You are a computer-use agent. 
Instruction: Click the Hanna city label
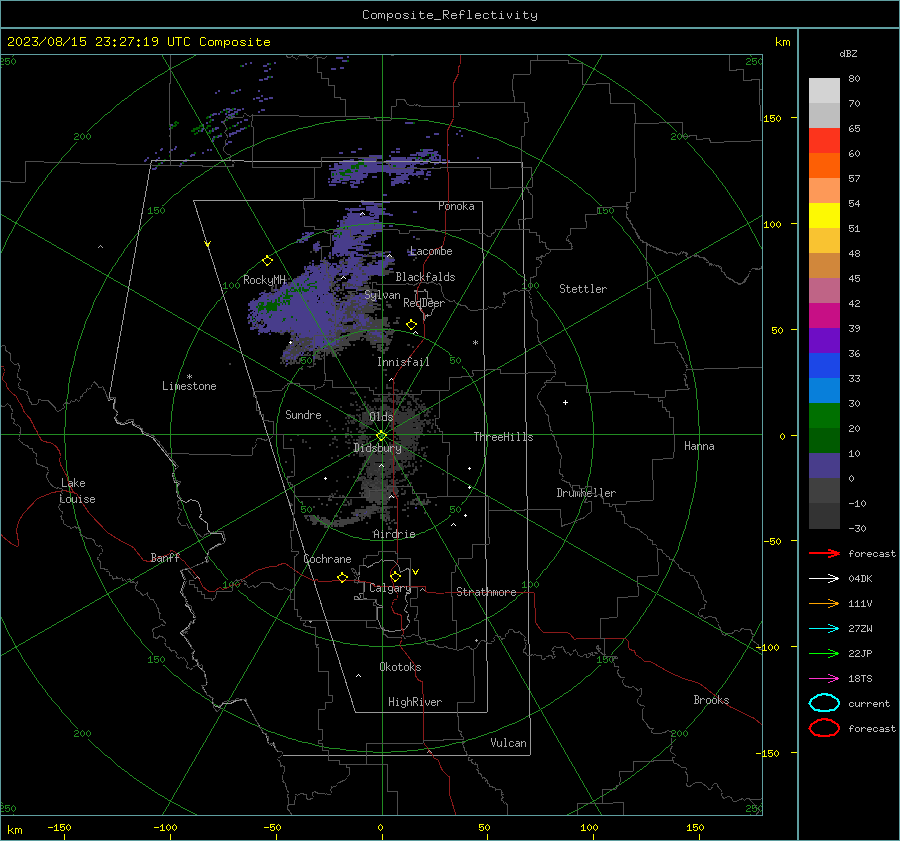699,446
